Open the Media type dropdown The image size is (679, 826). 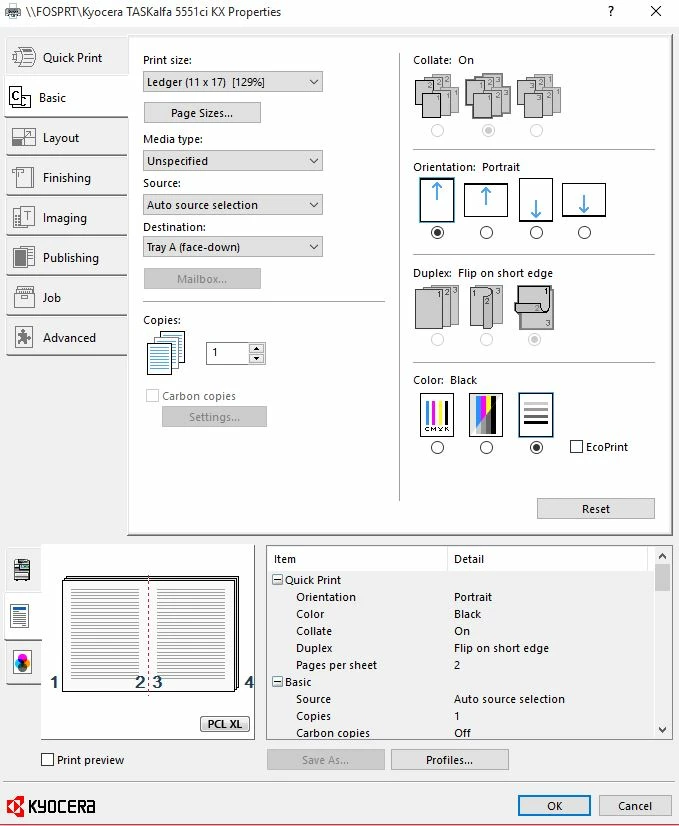coord(232,161)
